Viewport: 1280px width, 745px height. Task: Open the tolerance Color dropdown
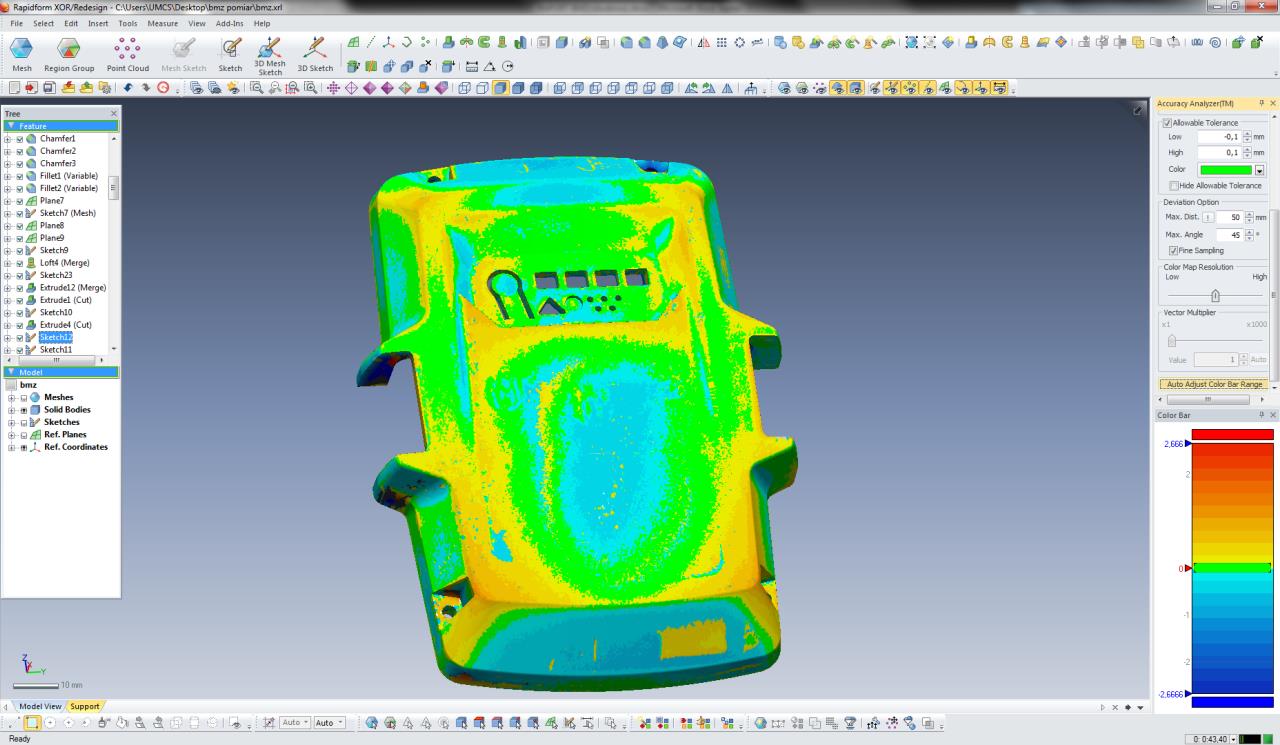pyautogui.click(x=1259, y=170)
